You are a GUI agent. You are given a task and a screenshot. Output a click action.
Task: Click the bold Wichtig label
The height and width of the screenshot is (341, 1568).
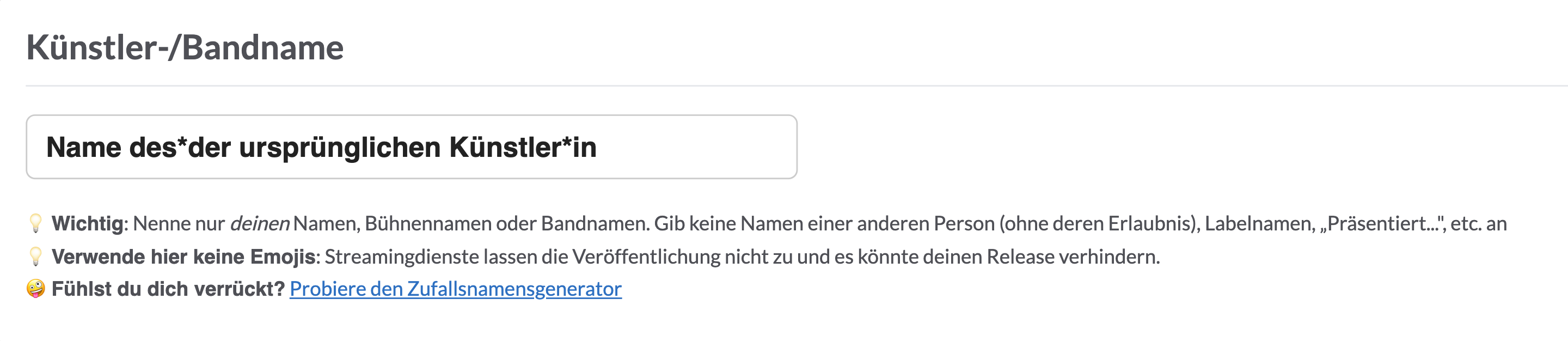click(x=88, y=223)
